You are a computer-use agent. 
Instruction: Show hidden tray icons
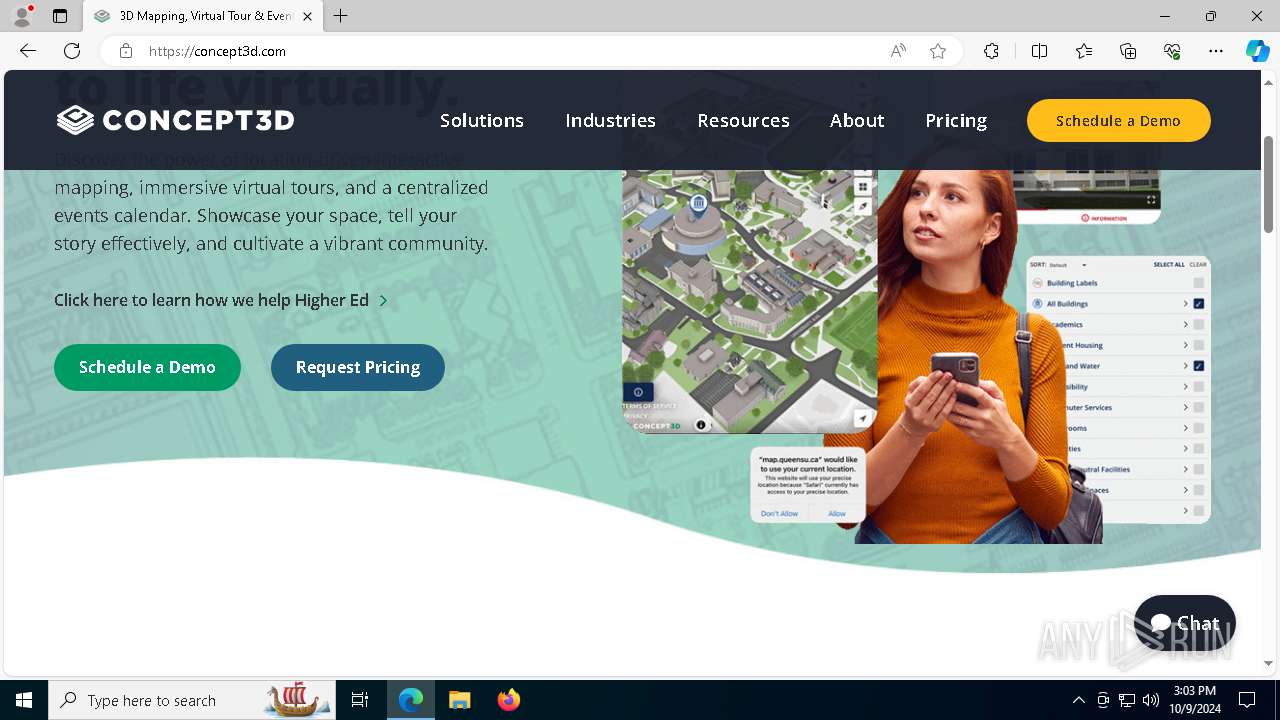click(x=1078, y=700)
